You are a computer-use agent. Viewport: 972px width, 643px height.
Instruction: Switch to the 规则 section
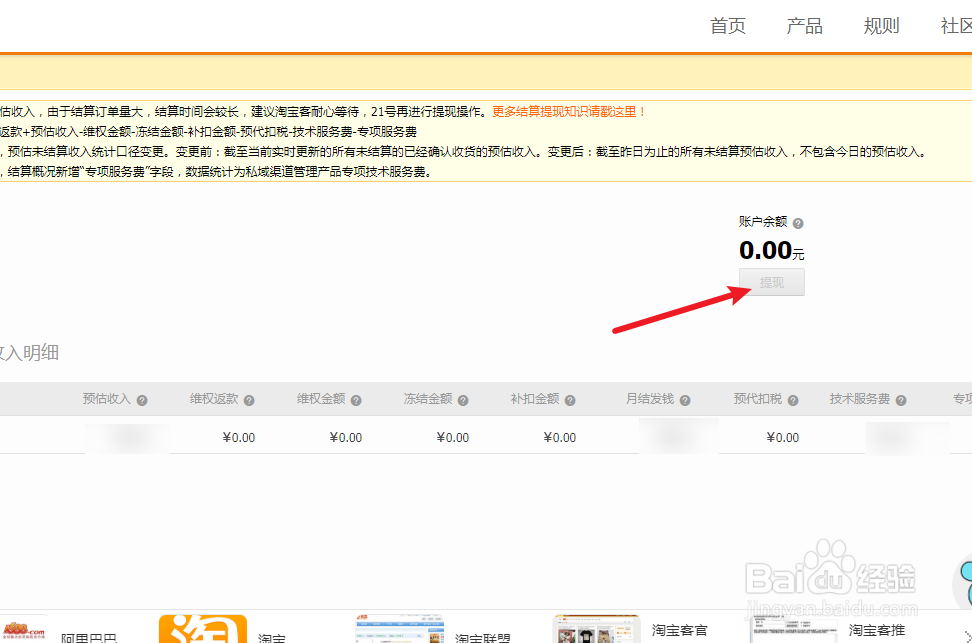[x=881, y=26]
